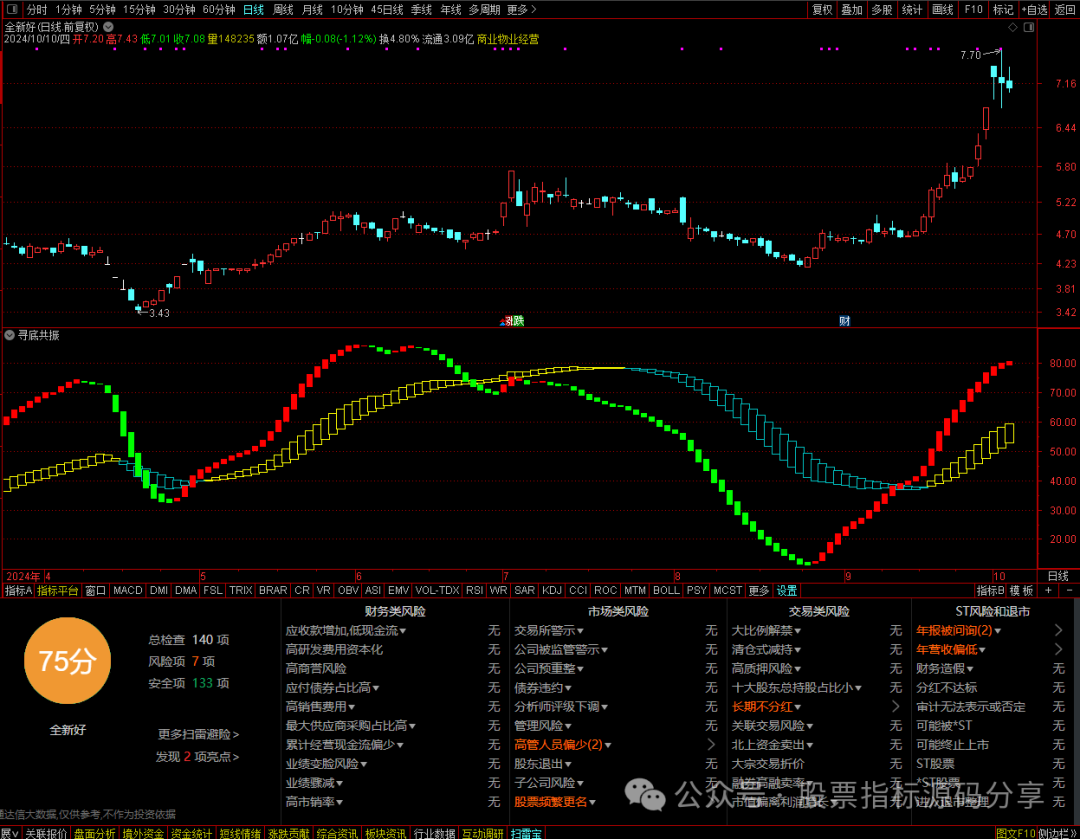
Task: Open the 更多扫雷避险 link
Action: pyautogui.click(x=198, y=734)
